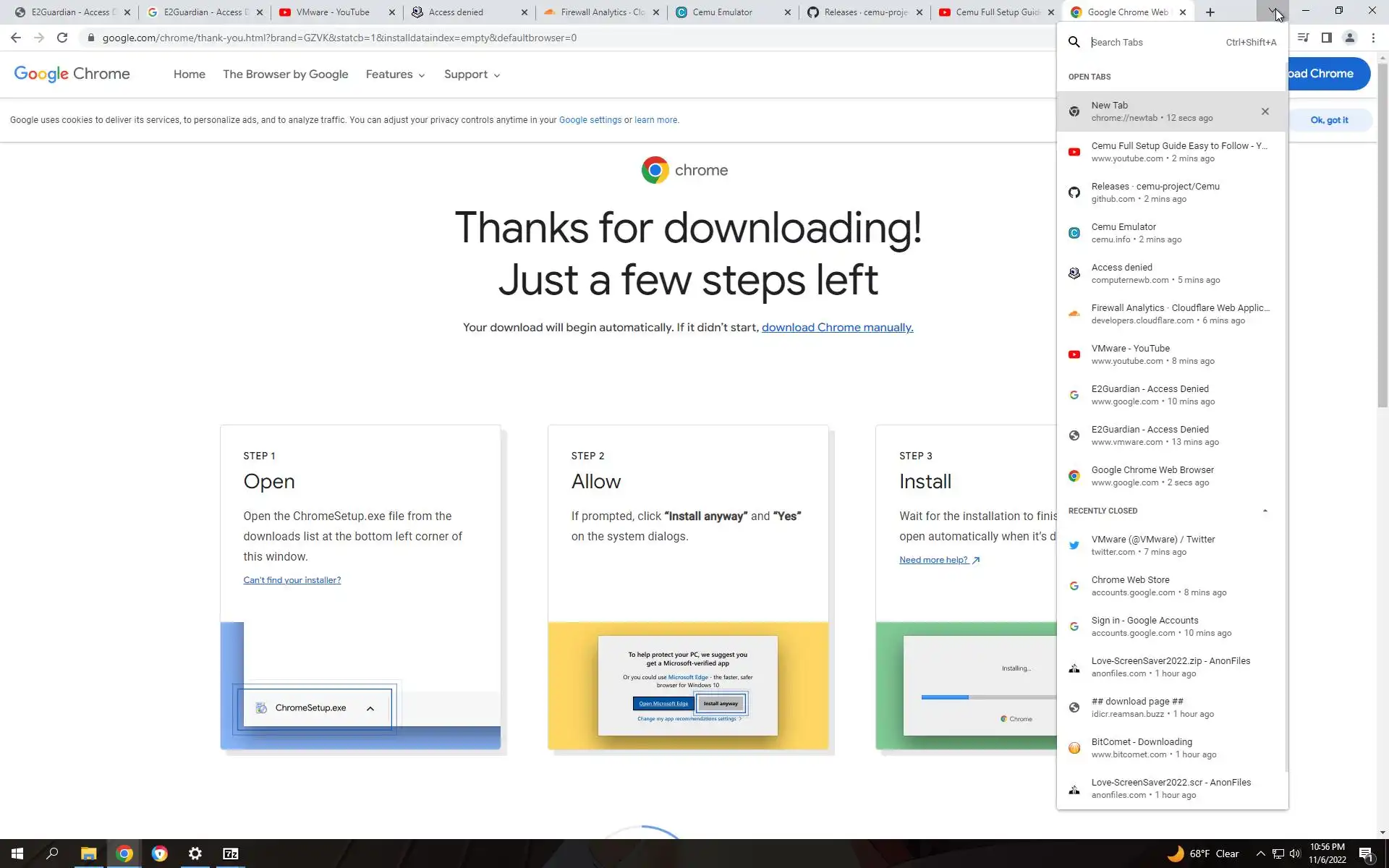Click the Ok, got it cookie button

point(1329,120)
